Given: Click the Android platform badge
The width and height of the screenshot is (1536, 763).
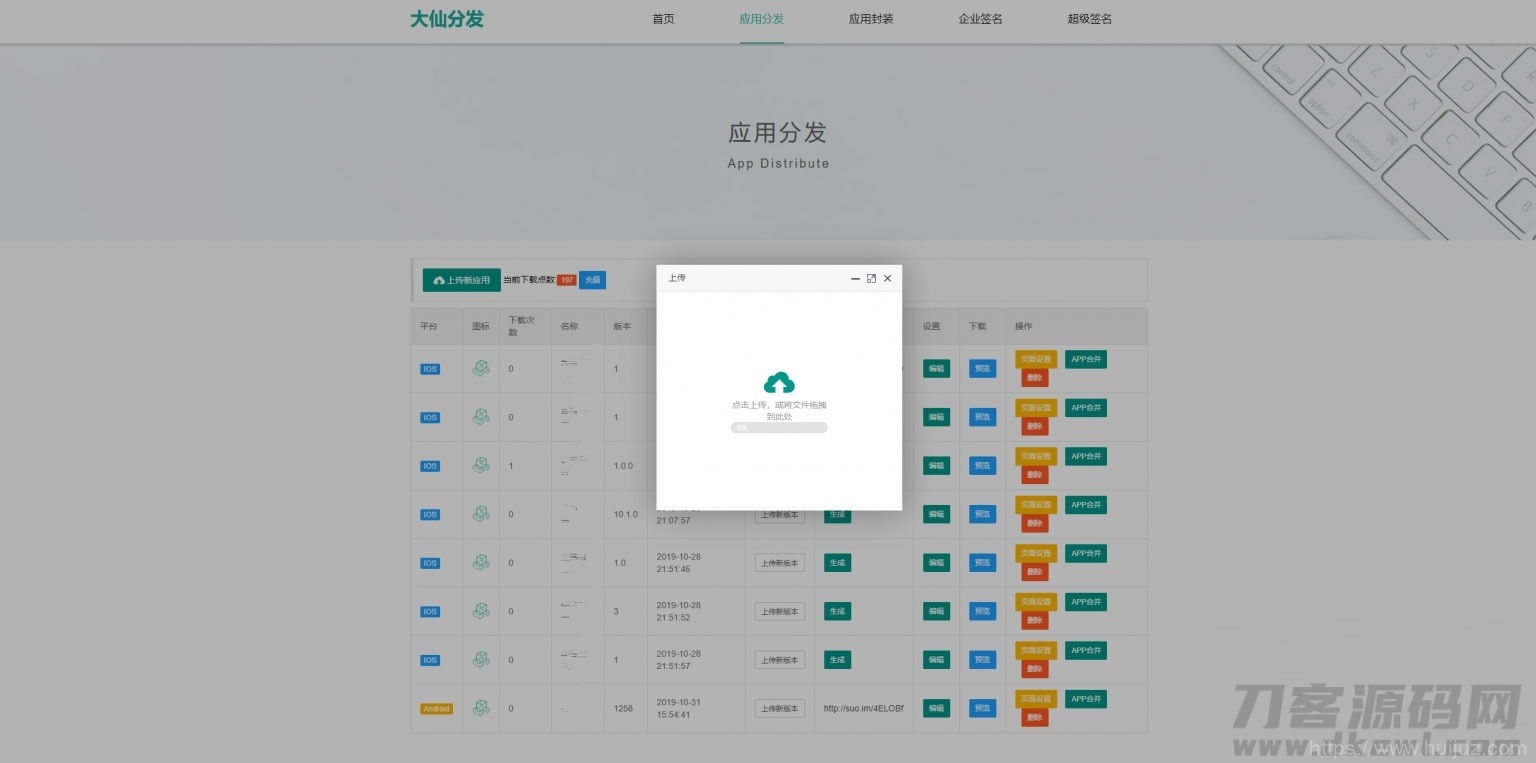Looking at the screenshot, I should tap(436, 708).
